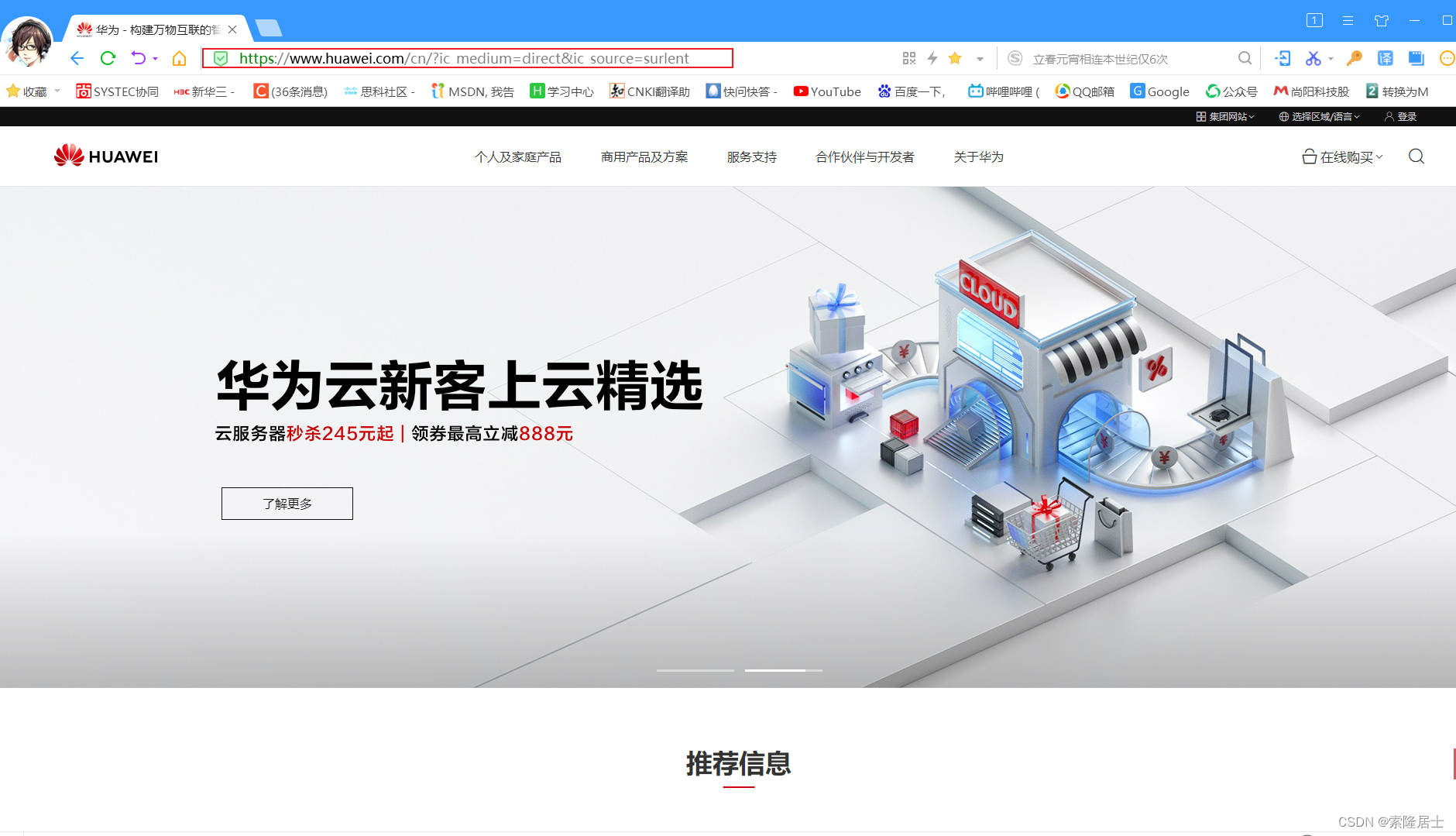This screenshot has height=836, width=1456.
Task: Click the translate page icon
Action: [x=1385, y=58]
